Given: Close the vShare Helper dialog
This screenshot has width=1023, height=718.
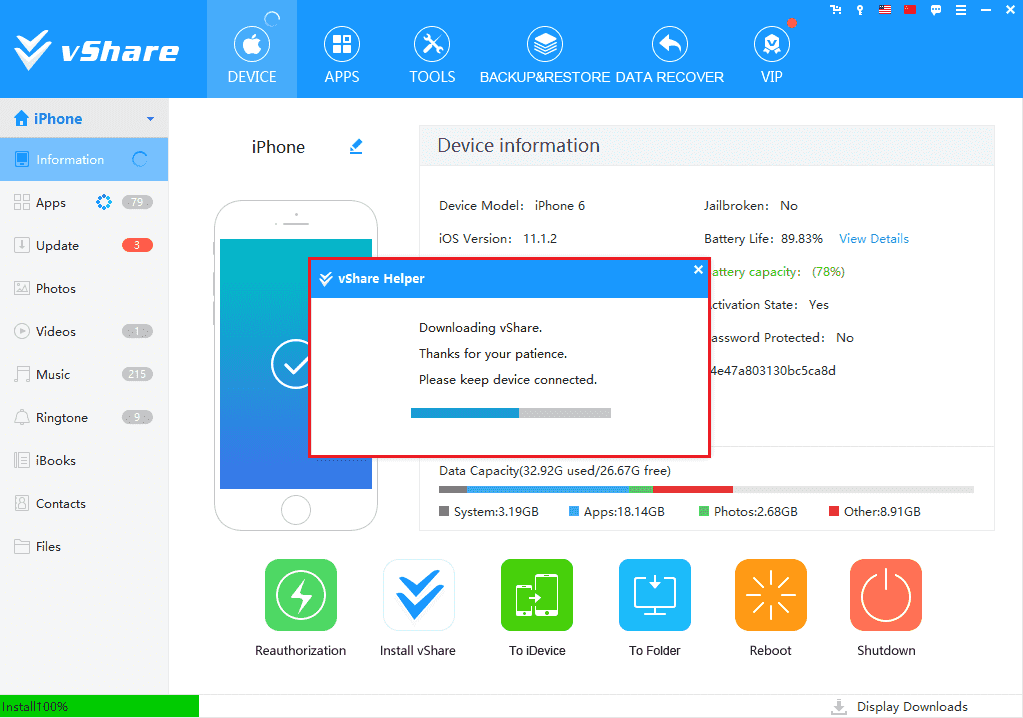Looking at the screenshot, I should [x=698, y=269].
